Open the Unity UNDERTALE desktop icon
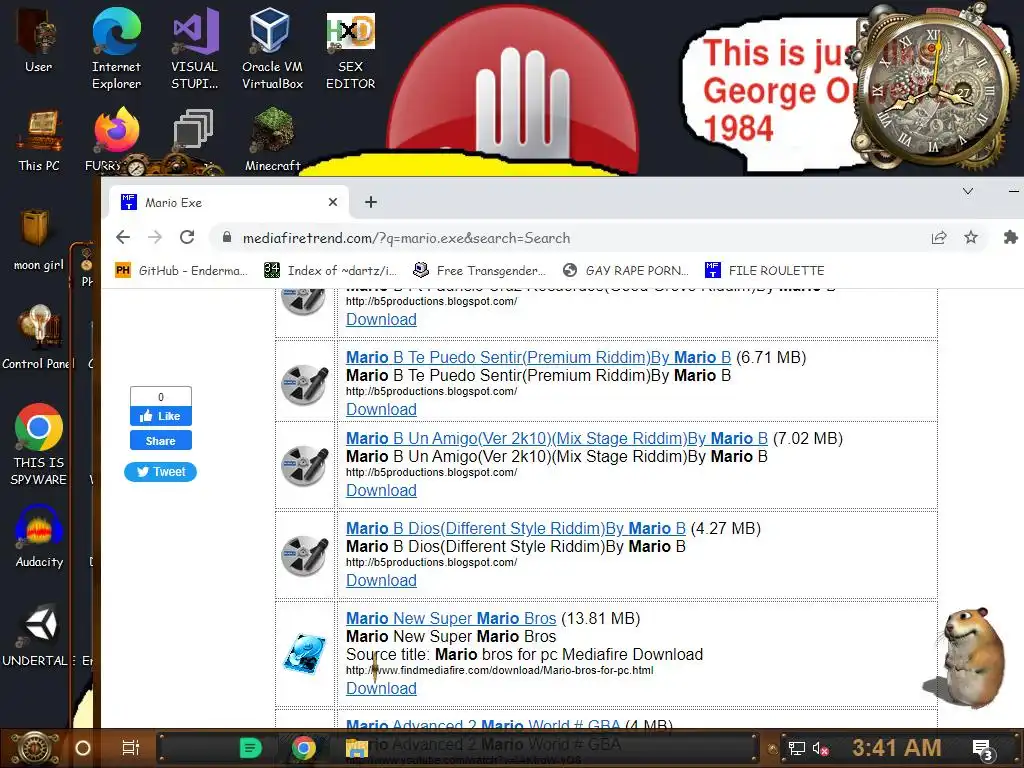 tap(39, 635)
